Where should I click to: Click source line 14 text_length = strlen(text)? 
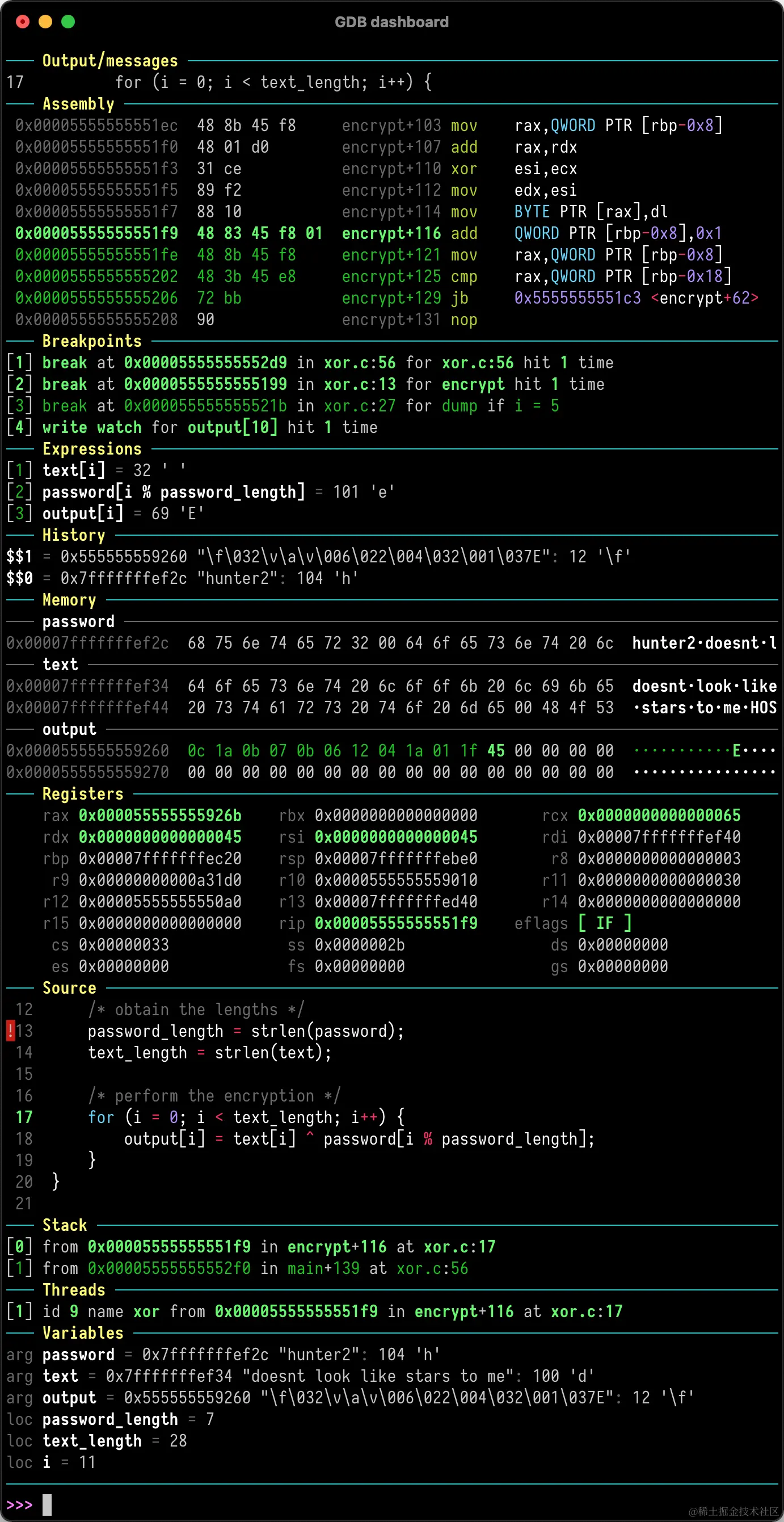[x=210, y=1053]
